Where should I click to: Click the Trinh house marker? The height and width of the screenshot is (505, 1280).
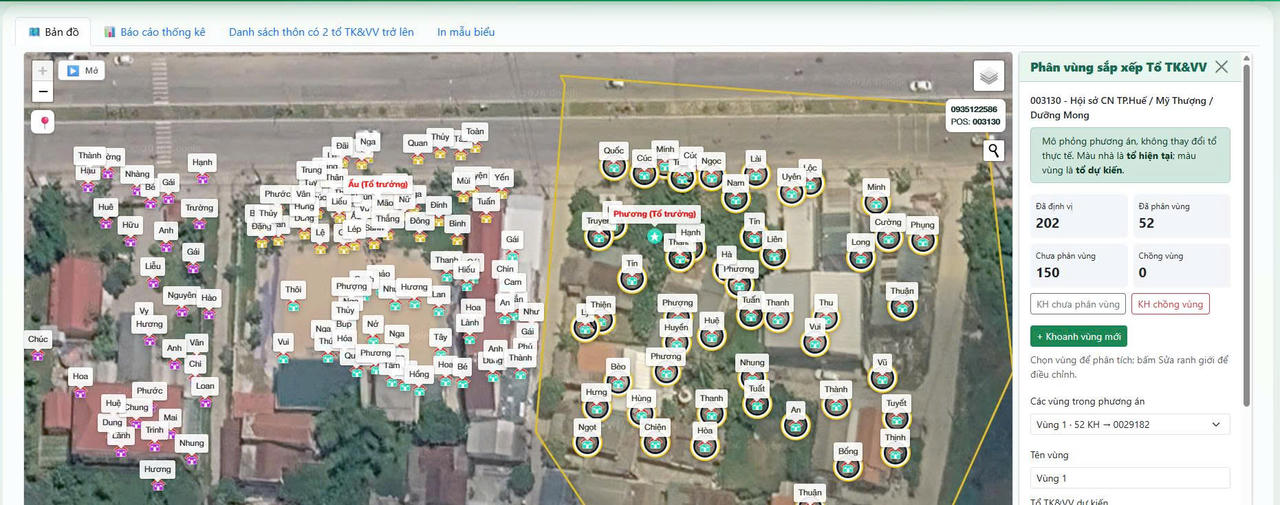(x=154, y=446)
